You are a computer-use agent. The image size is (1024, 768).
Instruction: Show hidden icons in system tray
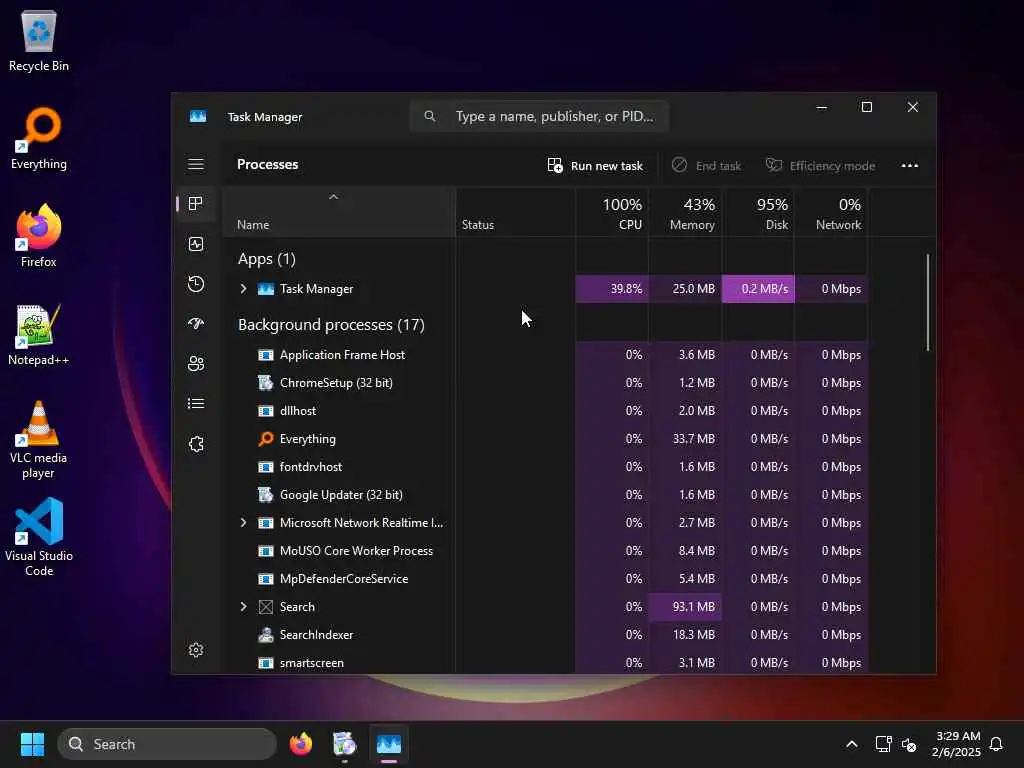click(x=852, y=744)
